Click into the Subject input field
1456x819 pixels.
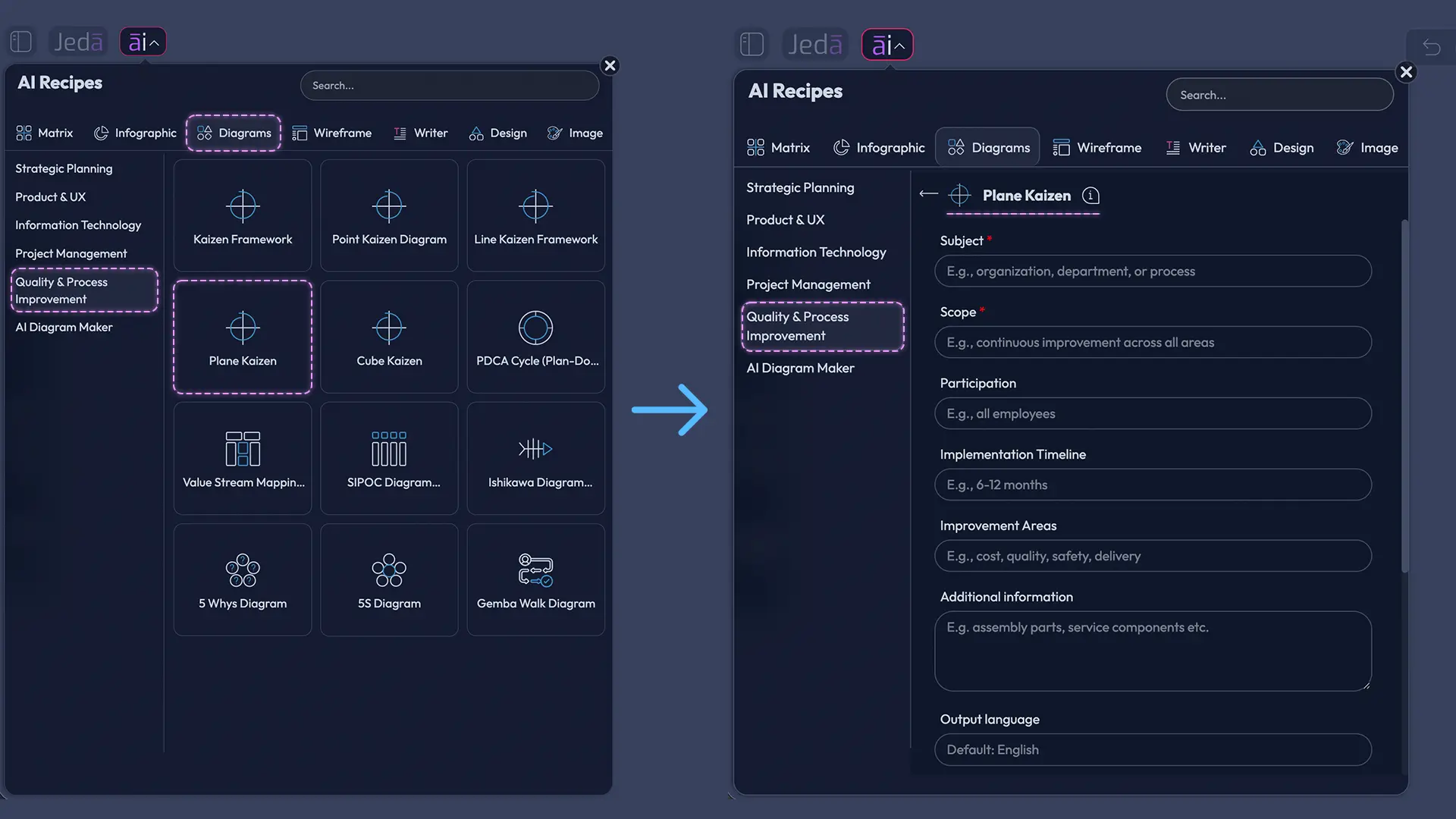click(x=1153, y=271)
